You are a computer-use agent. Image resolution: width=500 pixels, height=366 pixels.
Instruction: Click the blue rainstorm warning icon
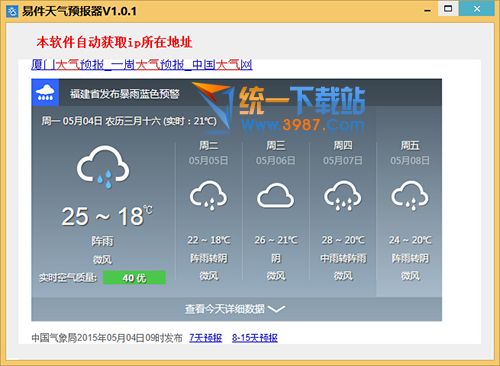45,93
